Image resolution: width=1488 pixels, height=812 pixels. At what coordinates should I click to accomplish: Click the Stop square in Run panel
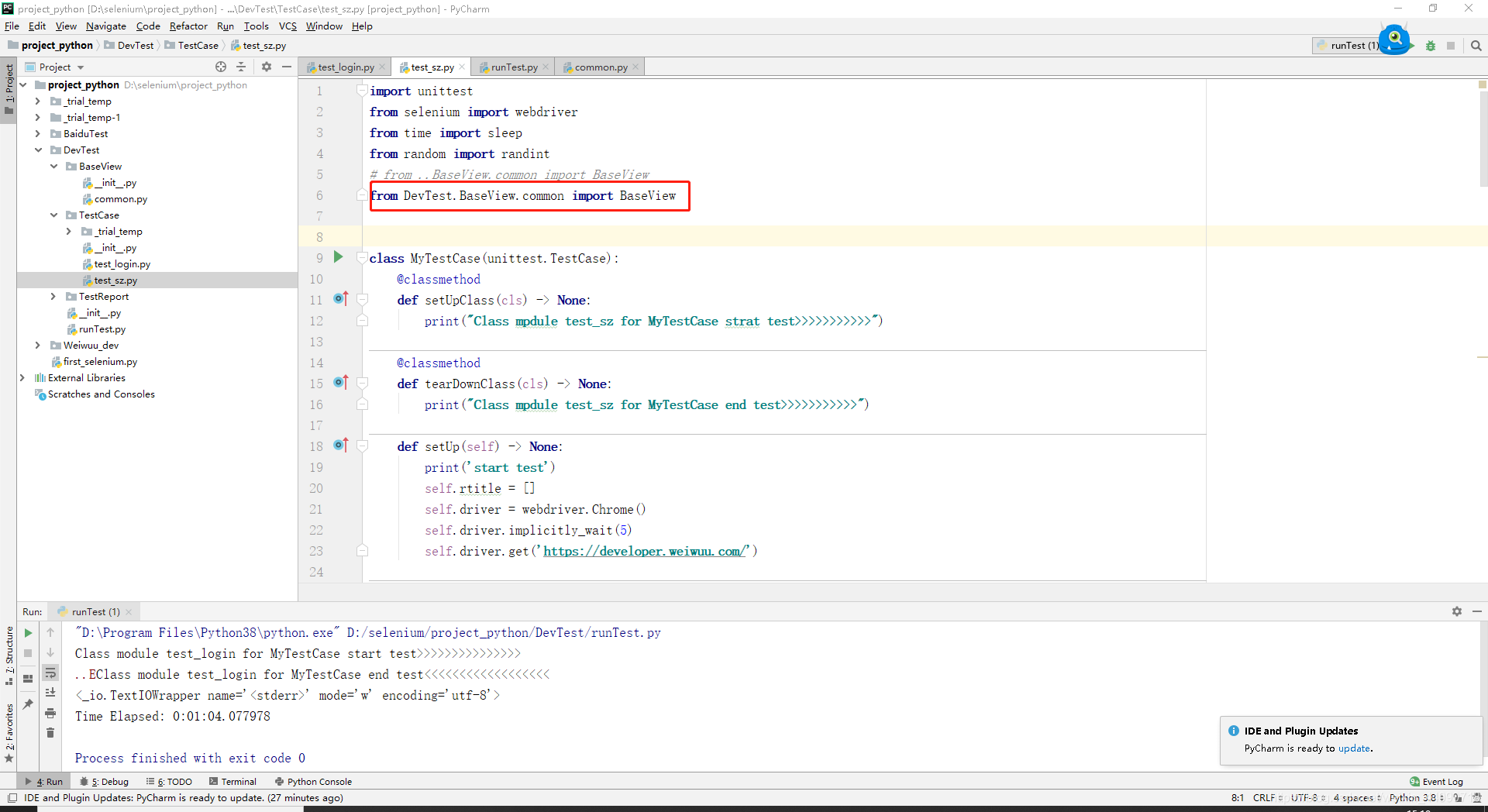tap(28, 653)
